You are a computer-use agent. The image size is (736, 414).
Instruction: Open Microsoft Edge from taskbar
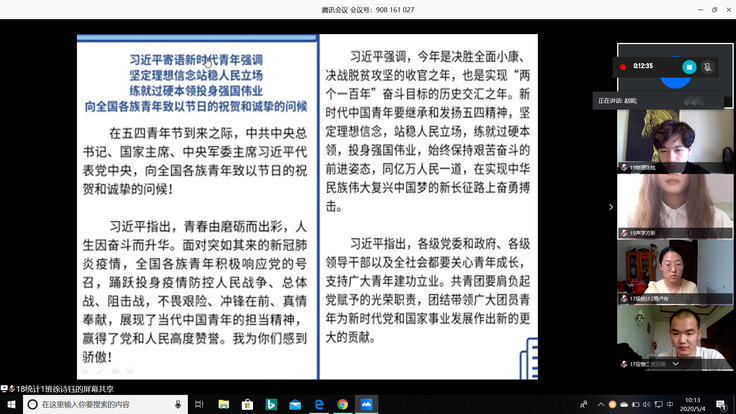(318, 405)
